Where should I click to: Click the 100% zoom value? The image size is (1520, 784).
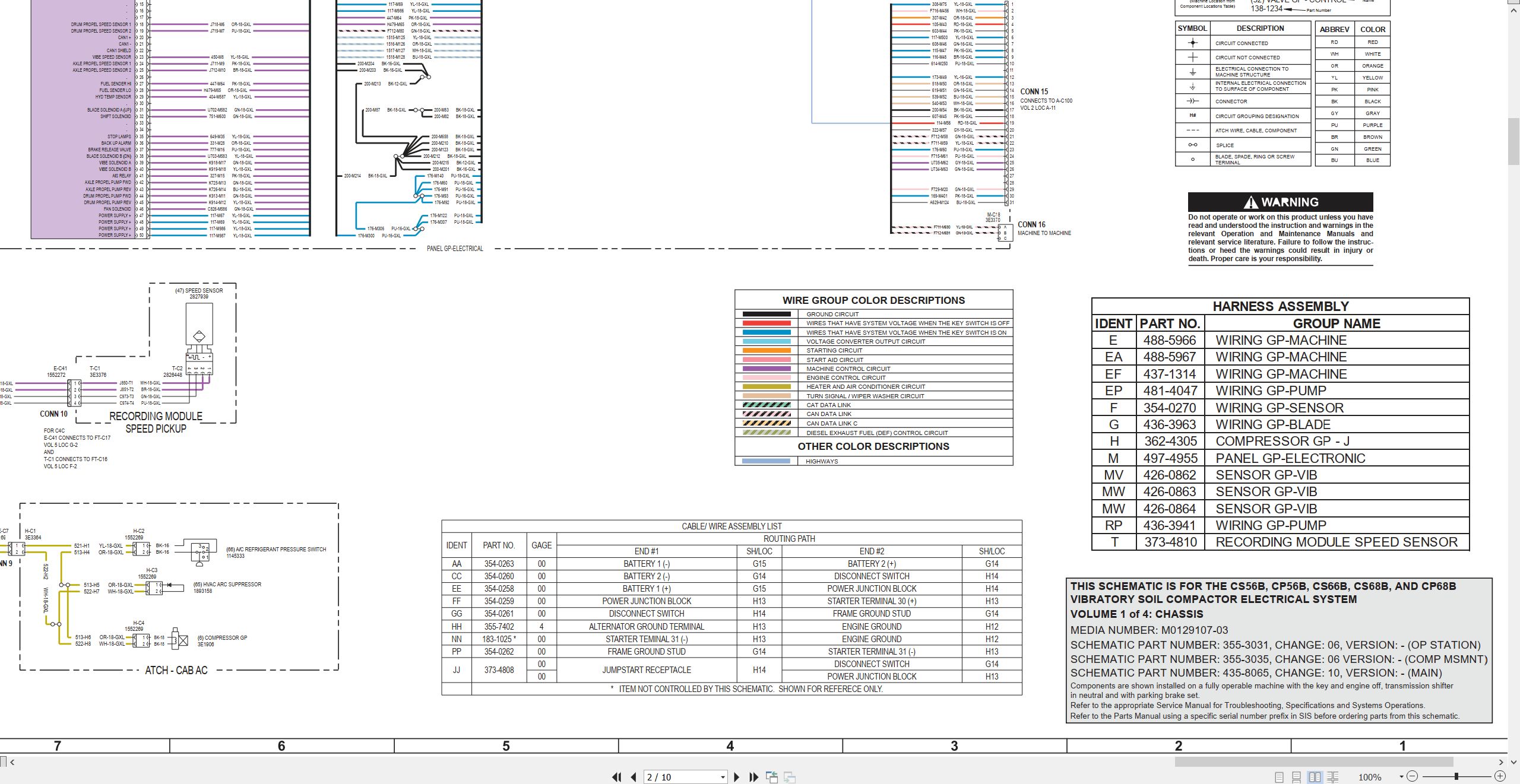tap(1370, 777)
